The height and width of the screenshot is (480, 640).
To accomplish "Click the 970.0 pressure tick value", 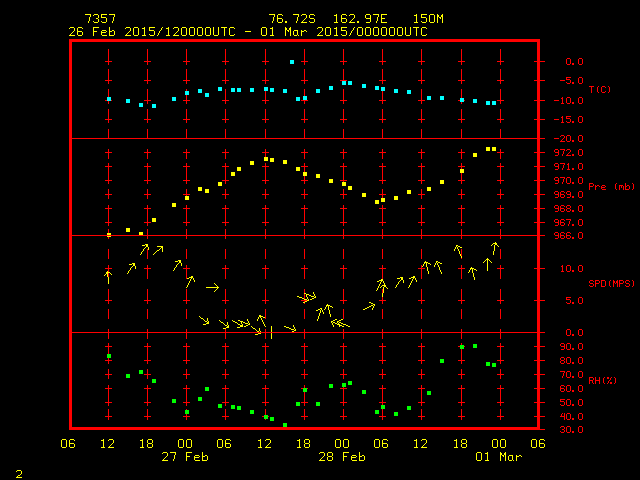I will coord(568,180).
